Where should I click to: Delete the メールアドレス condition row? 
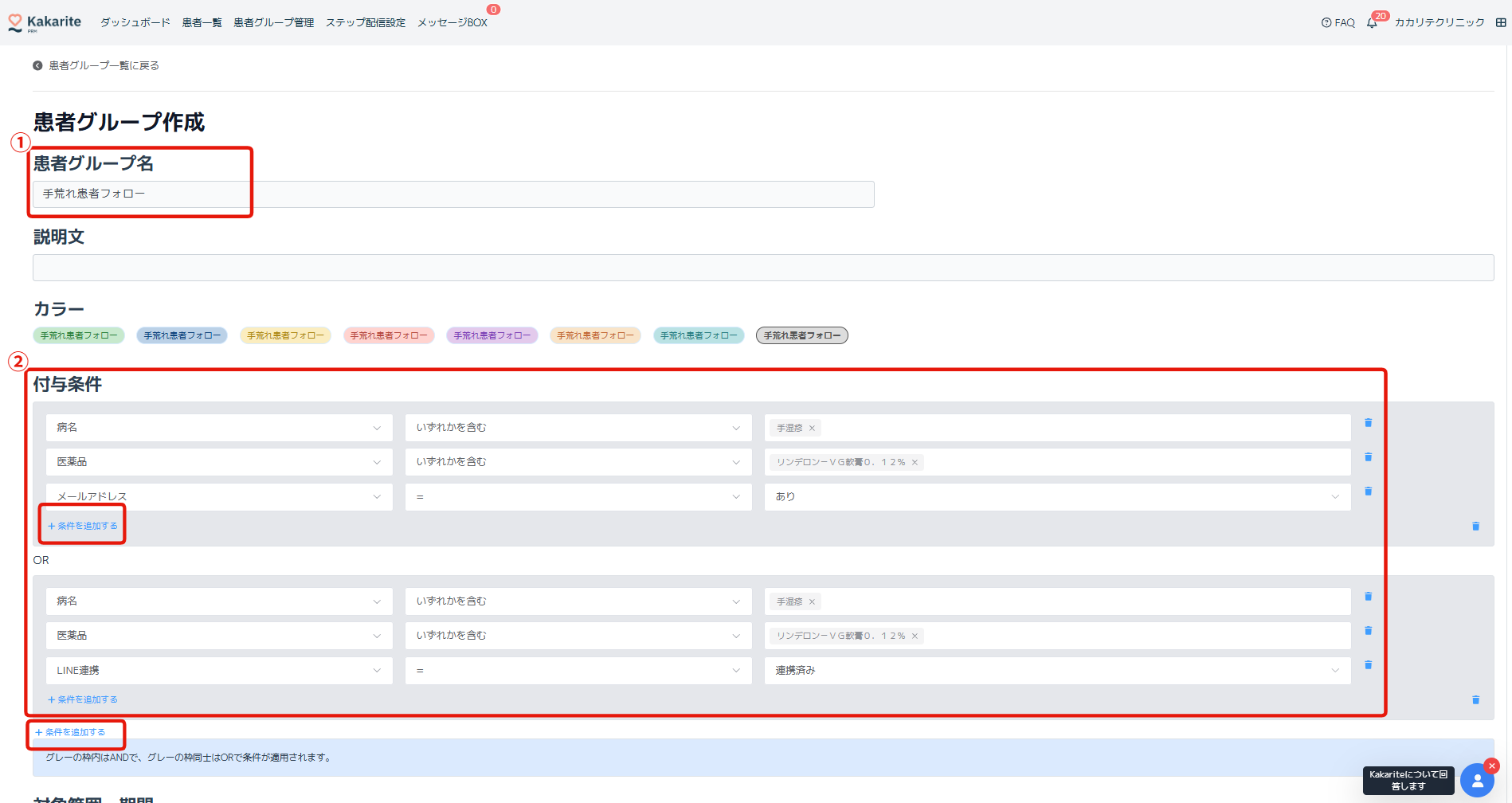pyautogui.click(x=1368, y=492)
